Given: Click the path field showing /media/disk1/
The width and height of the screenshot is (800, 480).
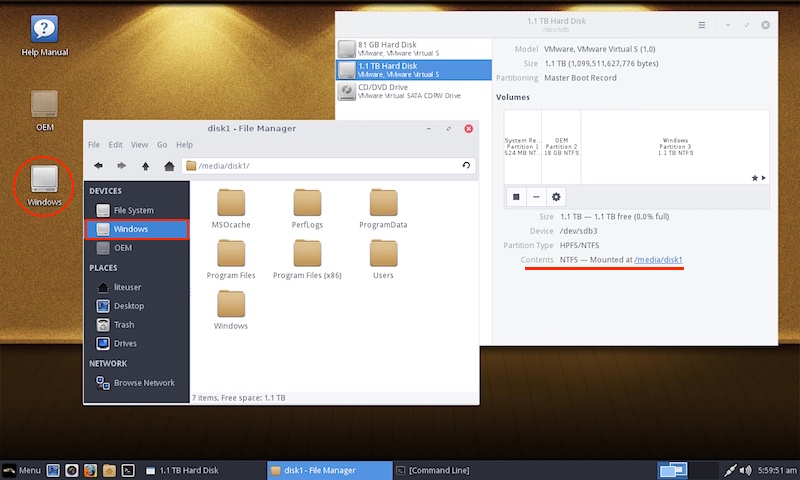Looking at the screenshot, I should click(x=320, y=165).
